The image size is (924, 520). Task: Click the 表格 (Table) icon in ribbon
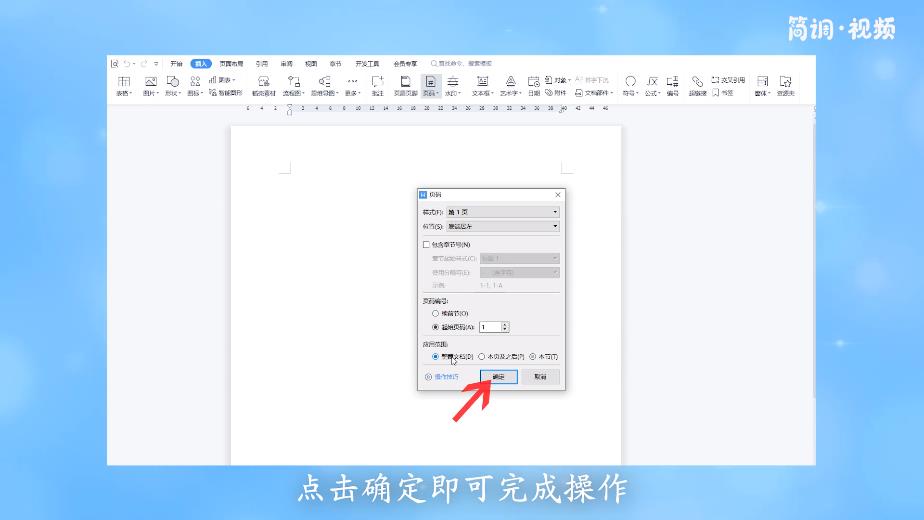coord(124,84)
